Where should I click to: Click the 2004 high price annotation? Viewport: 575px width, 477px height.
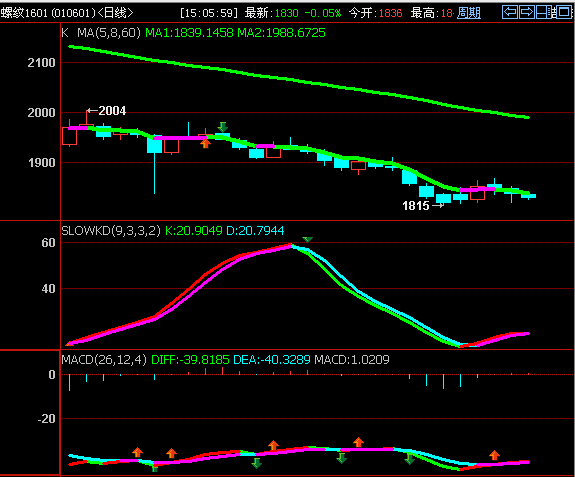click(x=112, y=111)
